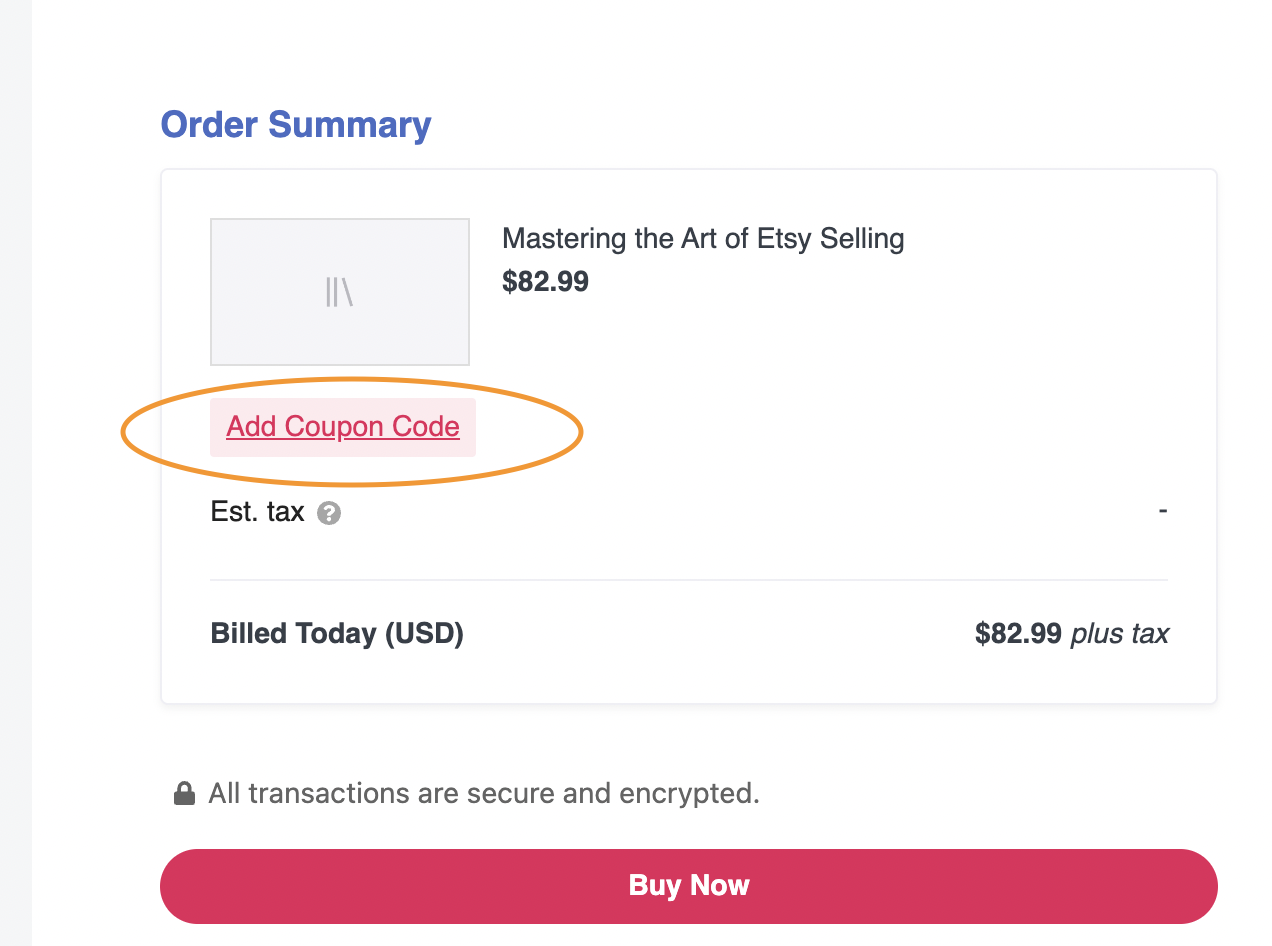Click the $82.99 price under the course title

(x=545, y=282)
